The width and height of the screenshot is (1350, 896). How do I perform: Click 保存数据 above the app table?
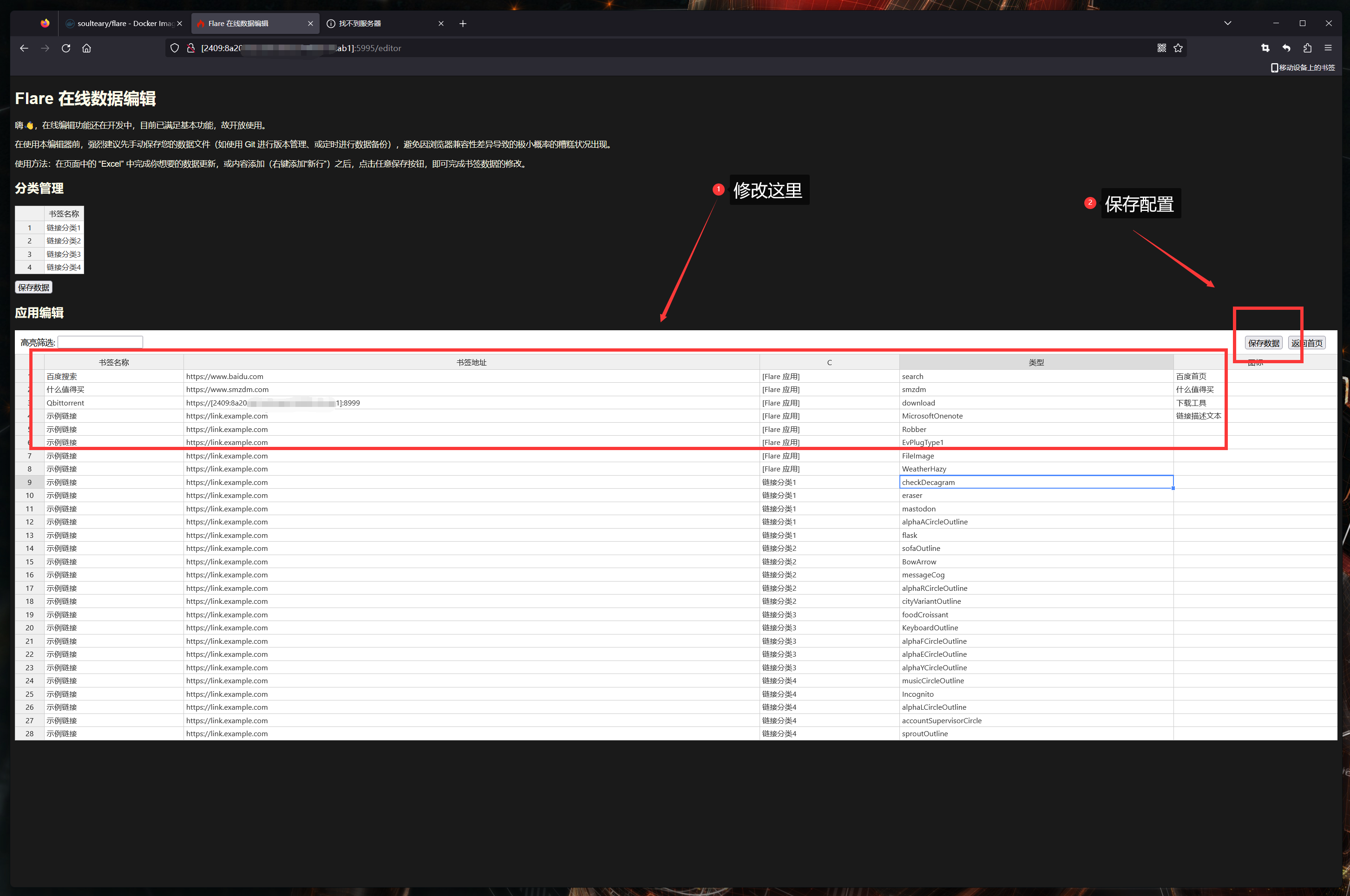[x=1263, y=343]
